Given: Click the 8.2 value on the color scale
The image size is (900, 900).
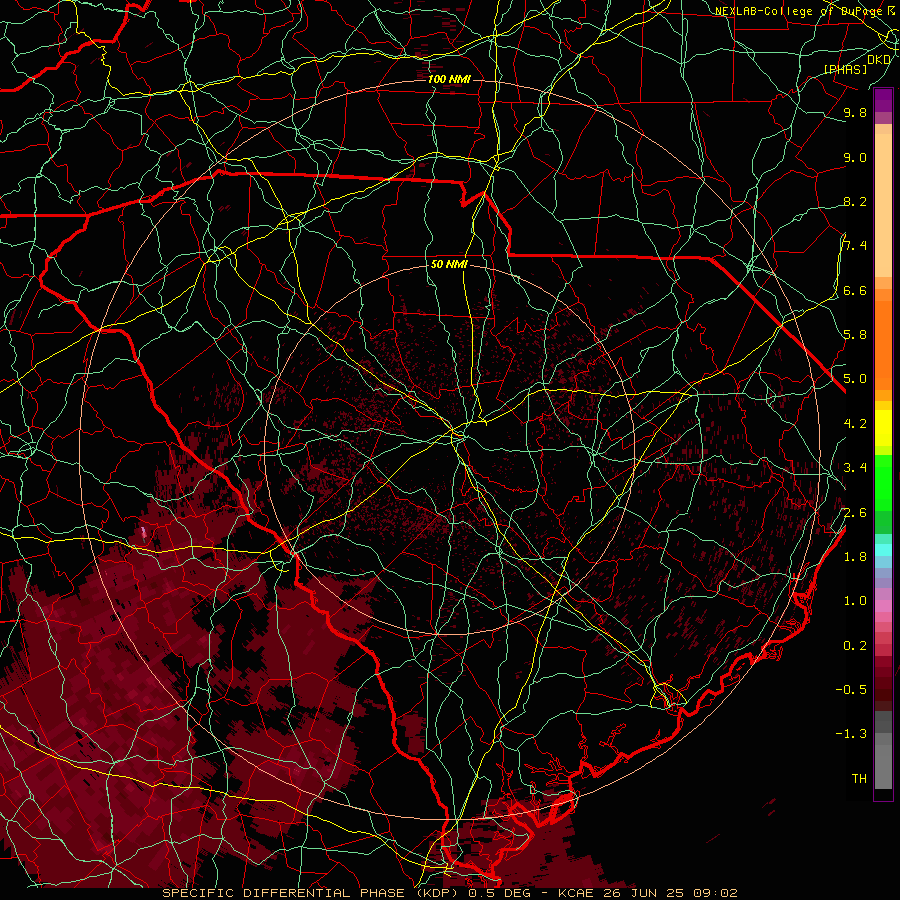Looking at the screenshot, I should [855, 201].
